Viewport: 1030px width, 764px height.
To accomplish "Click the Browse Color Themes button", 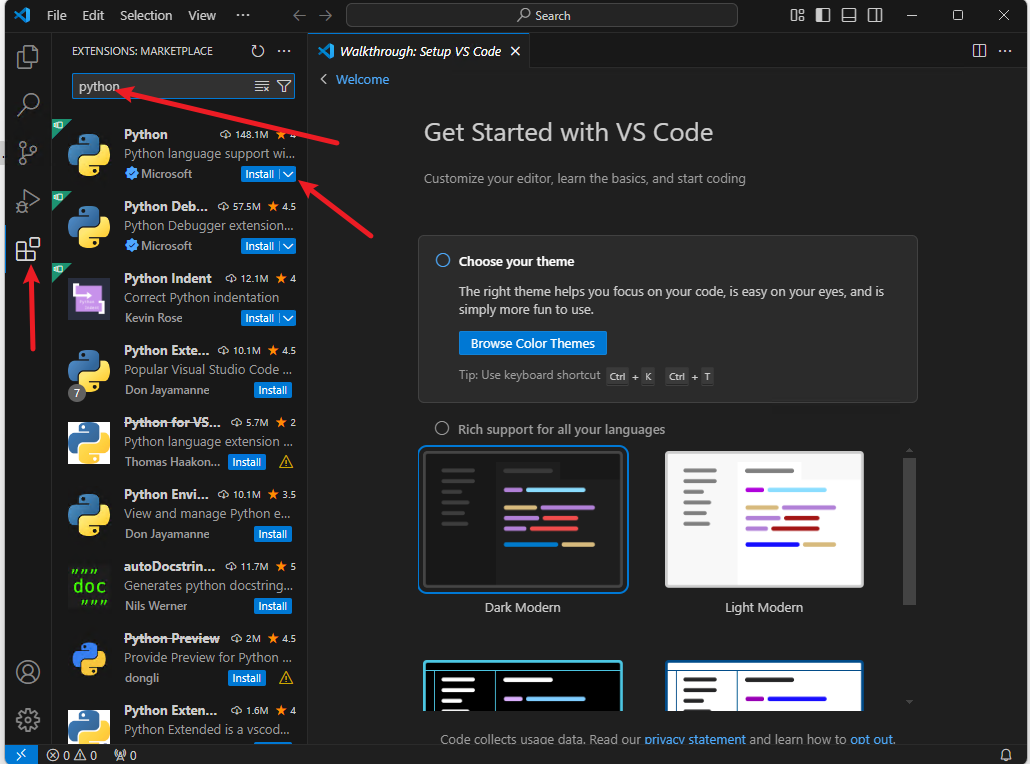I will tap(532, 344).
